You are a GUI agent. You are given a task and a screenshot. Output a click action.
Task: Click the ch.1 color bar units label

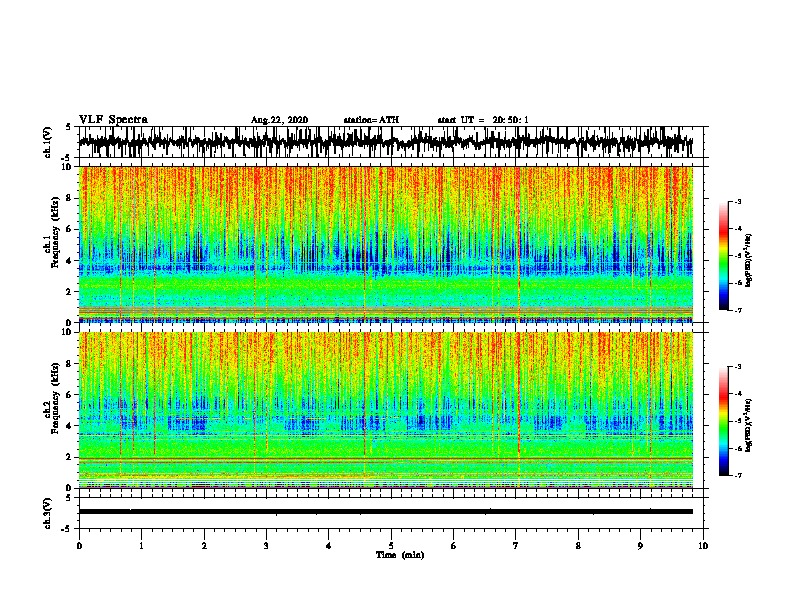coord(749,260)
